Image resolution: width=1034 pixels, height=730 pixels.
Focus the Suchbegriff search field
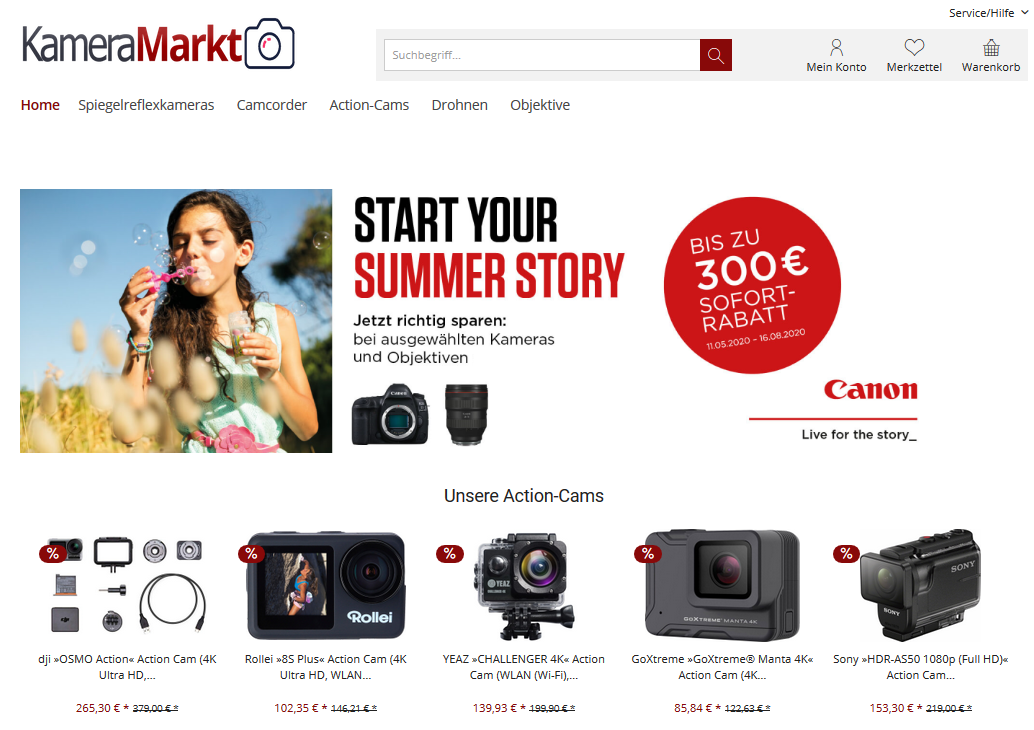(x=542, y=55)
